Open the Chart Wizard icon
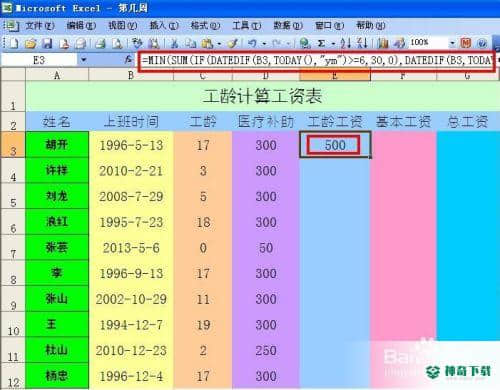 pos(383,43)
